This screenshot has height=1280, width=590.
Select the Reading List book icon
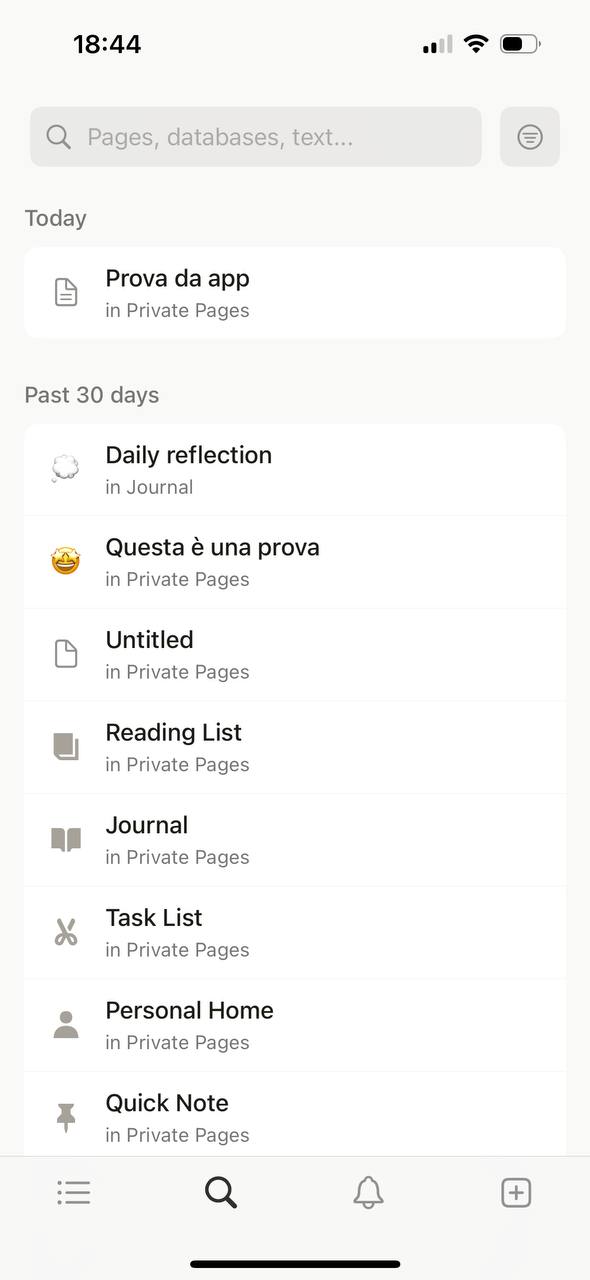coord(64,746)
